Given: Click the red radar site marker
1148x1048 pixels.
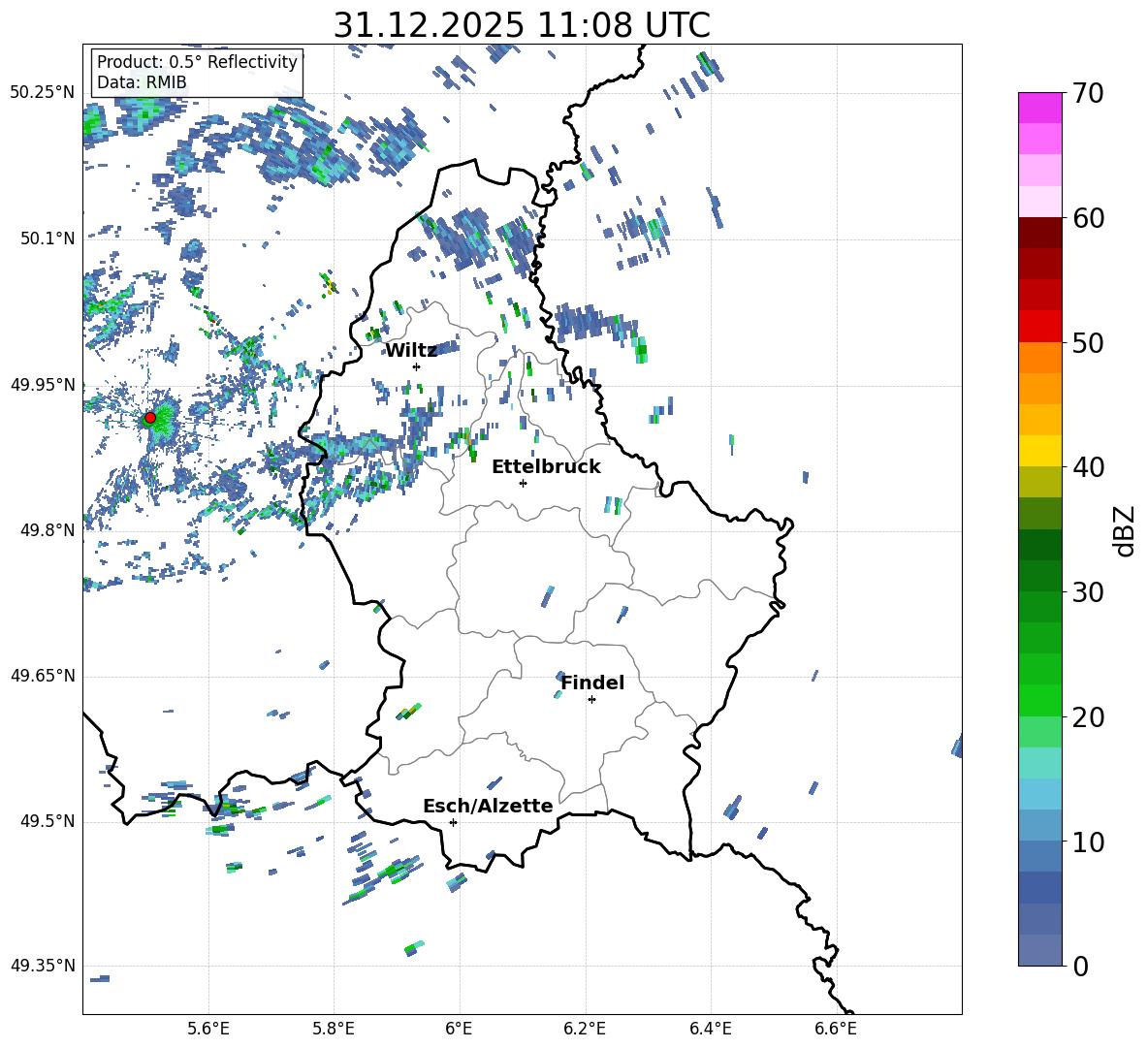Looking at the screenshot, I should (x=150, y=418).
